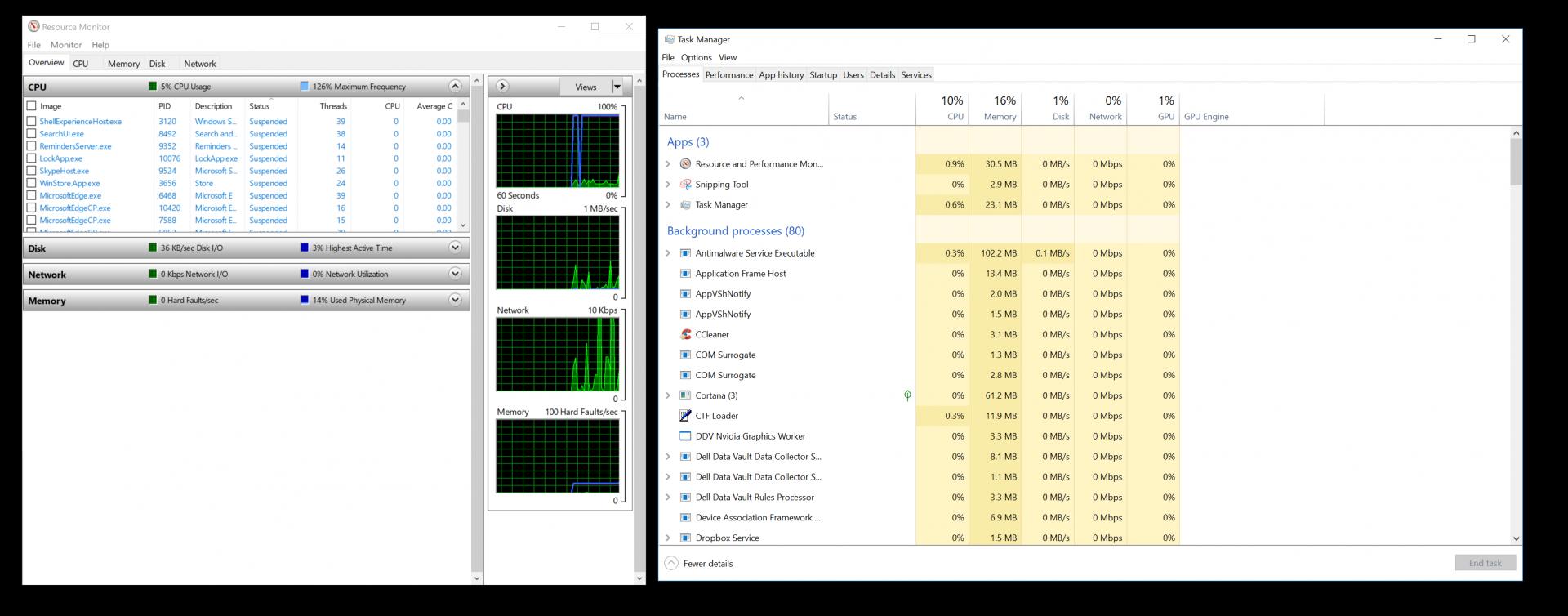Click the Dropbox Service icon
The height and width of the screenshot is (616, 1568).
tap(685, 538)
